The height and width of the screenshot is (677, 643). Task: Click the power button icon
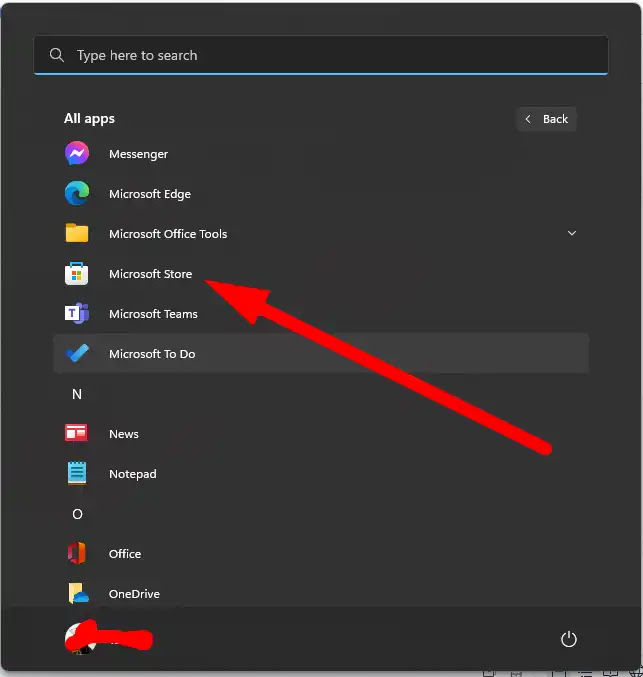(568, 639)
